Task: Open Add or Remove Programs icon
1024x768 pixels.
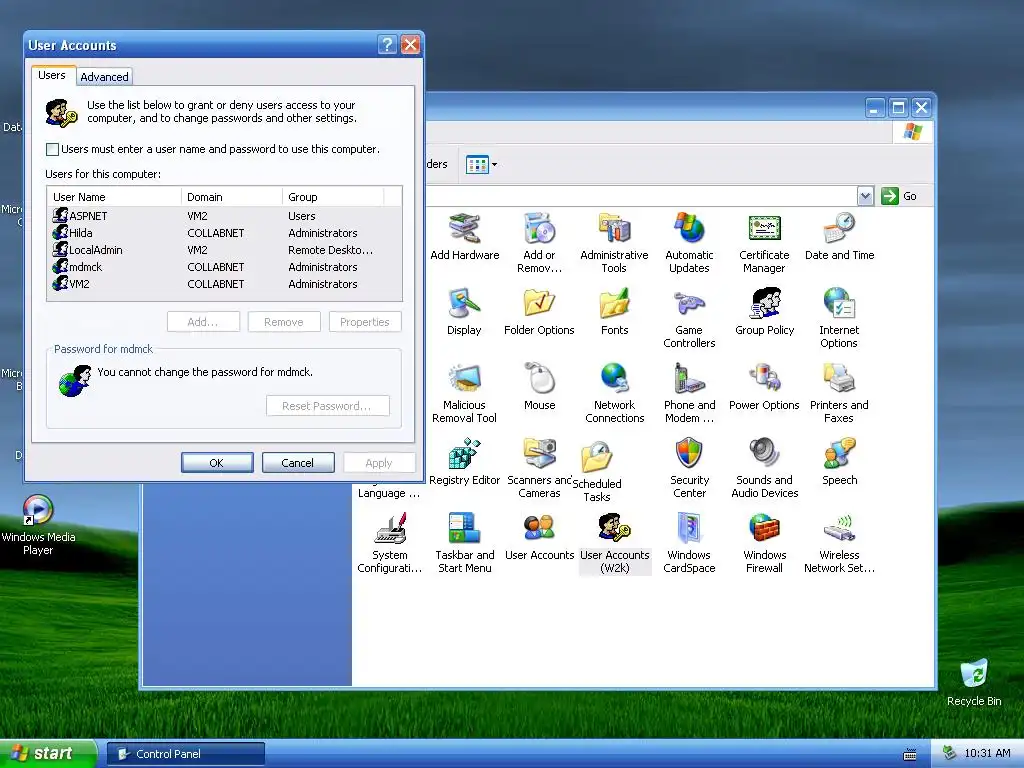Action: tap(539, 242)
